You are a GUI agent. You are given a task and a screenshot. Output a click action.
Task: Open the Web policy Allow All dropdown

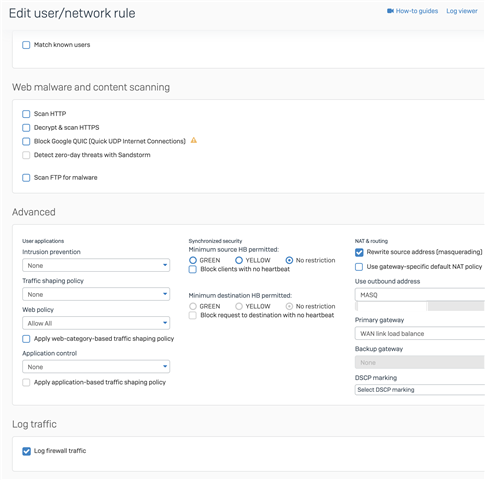pyautogui.click(x=96, y=323)
